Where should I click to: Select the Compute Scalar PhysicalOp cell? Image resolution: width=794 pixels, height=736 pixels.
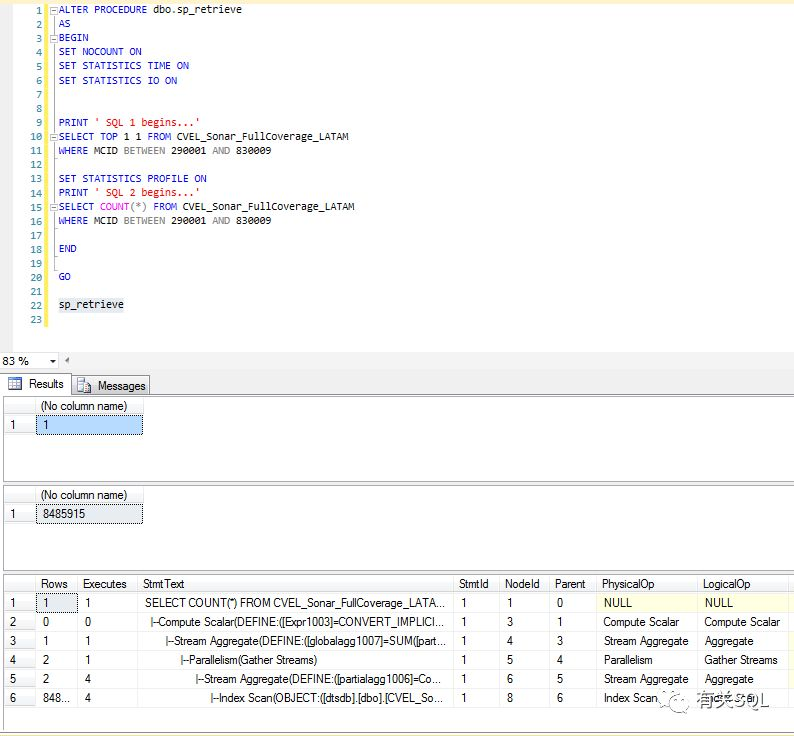click(647, 622)
